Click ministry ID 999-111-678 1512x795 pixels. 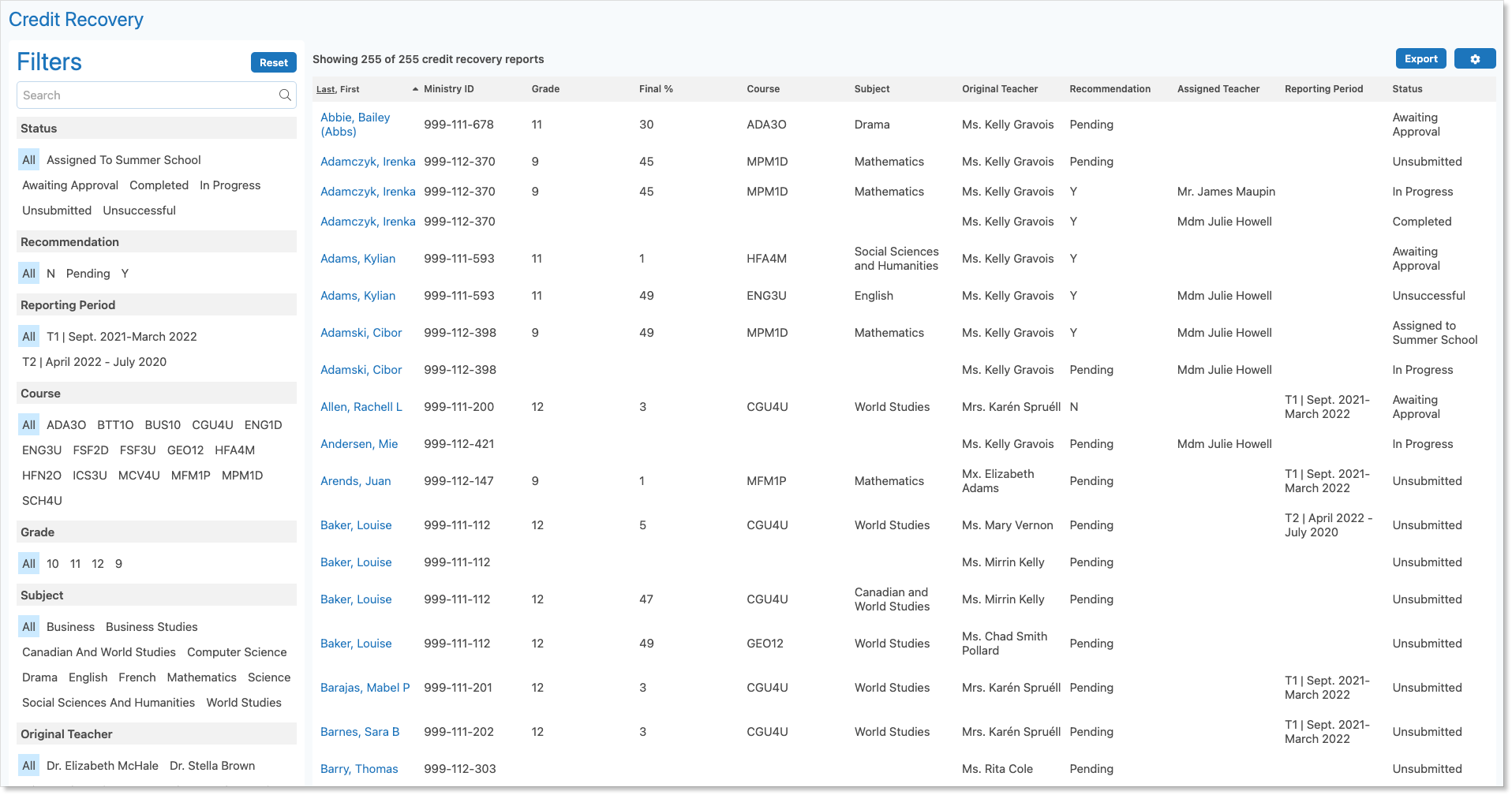tap(458, 125)
